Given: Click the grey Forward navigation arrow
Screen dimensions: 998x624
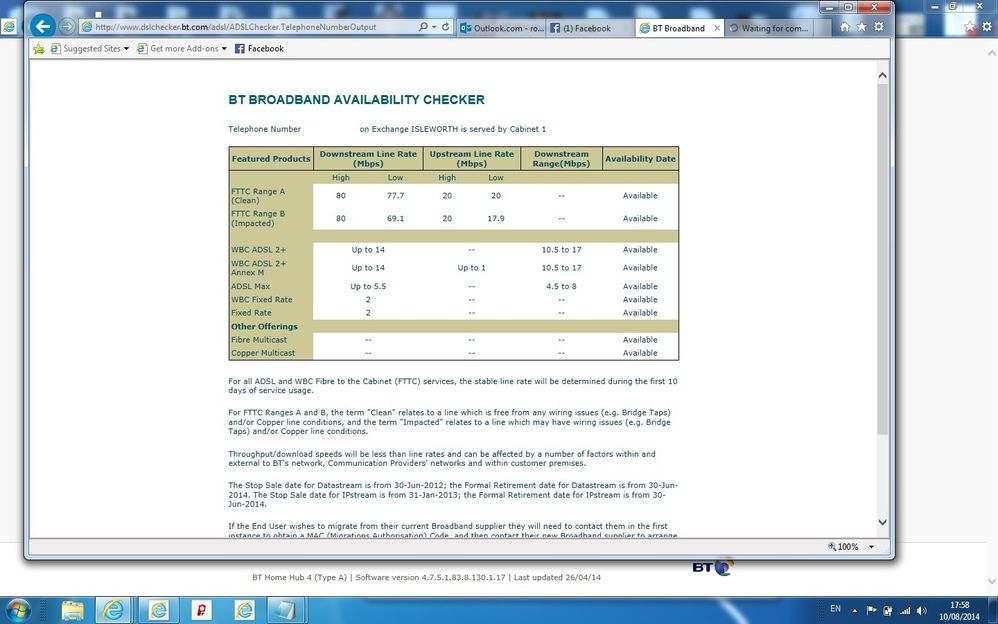Looking at the screenshot, I should point(67,27).
